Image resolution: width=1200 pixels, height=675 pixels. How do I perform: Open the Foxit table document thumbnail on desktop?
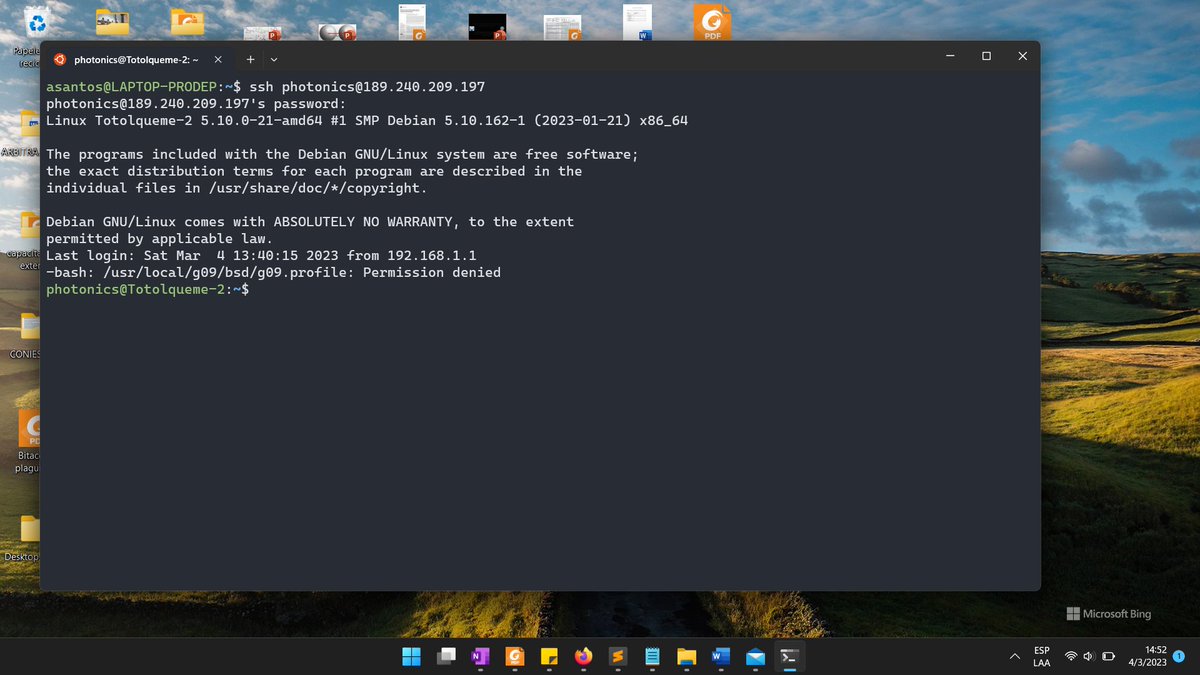563,28
